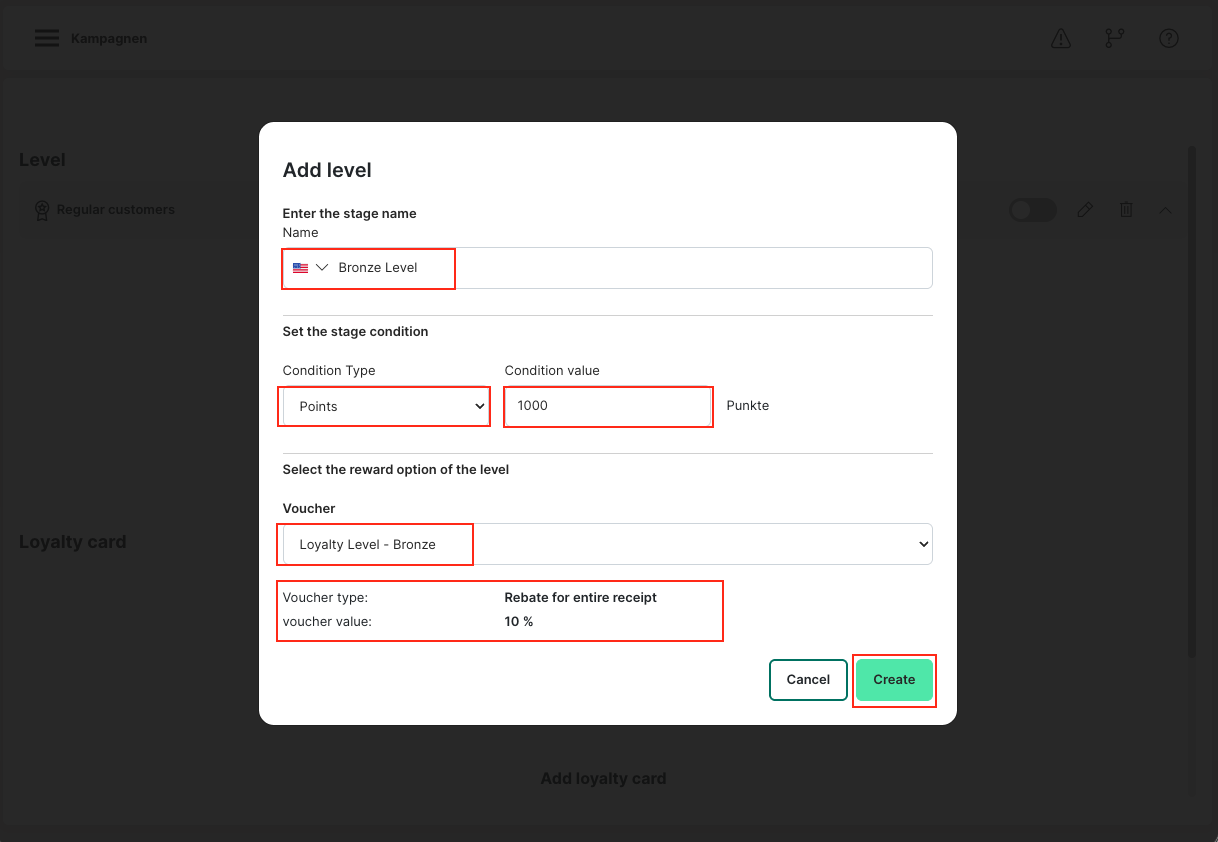Click Add loyalty card

coord(603,779)
